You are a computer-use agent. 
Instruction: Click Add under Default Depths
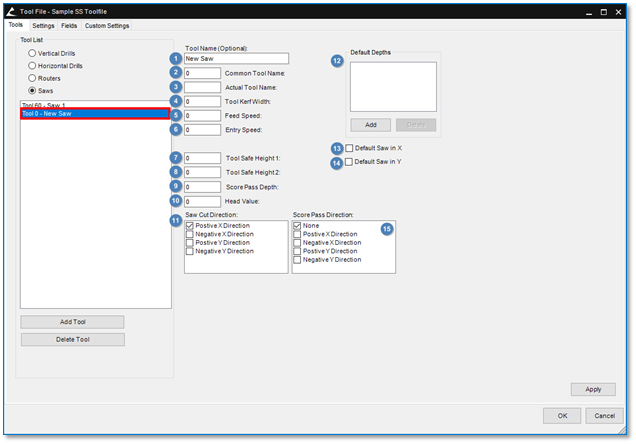371,125
